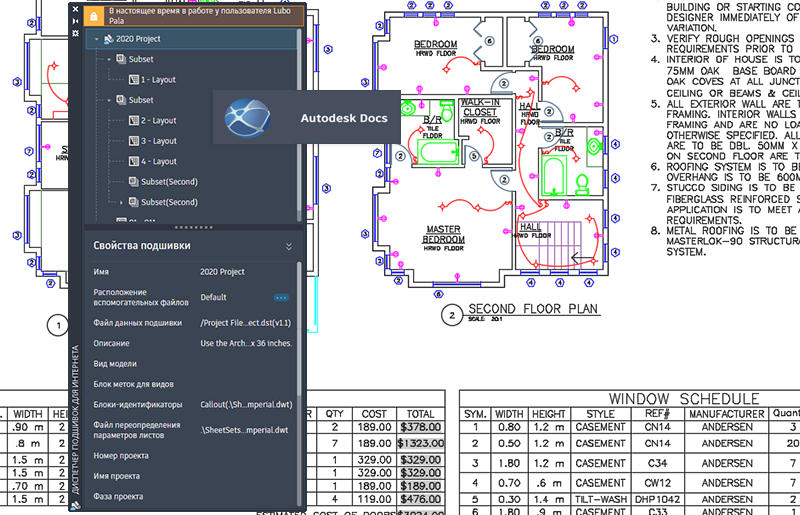Browse supporting files location with ellipsis button
Screen dimensions: 800x515
point(281,298)
